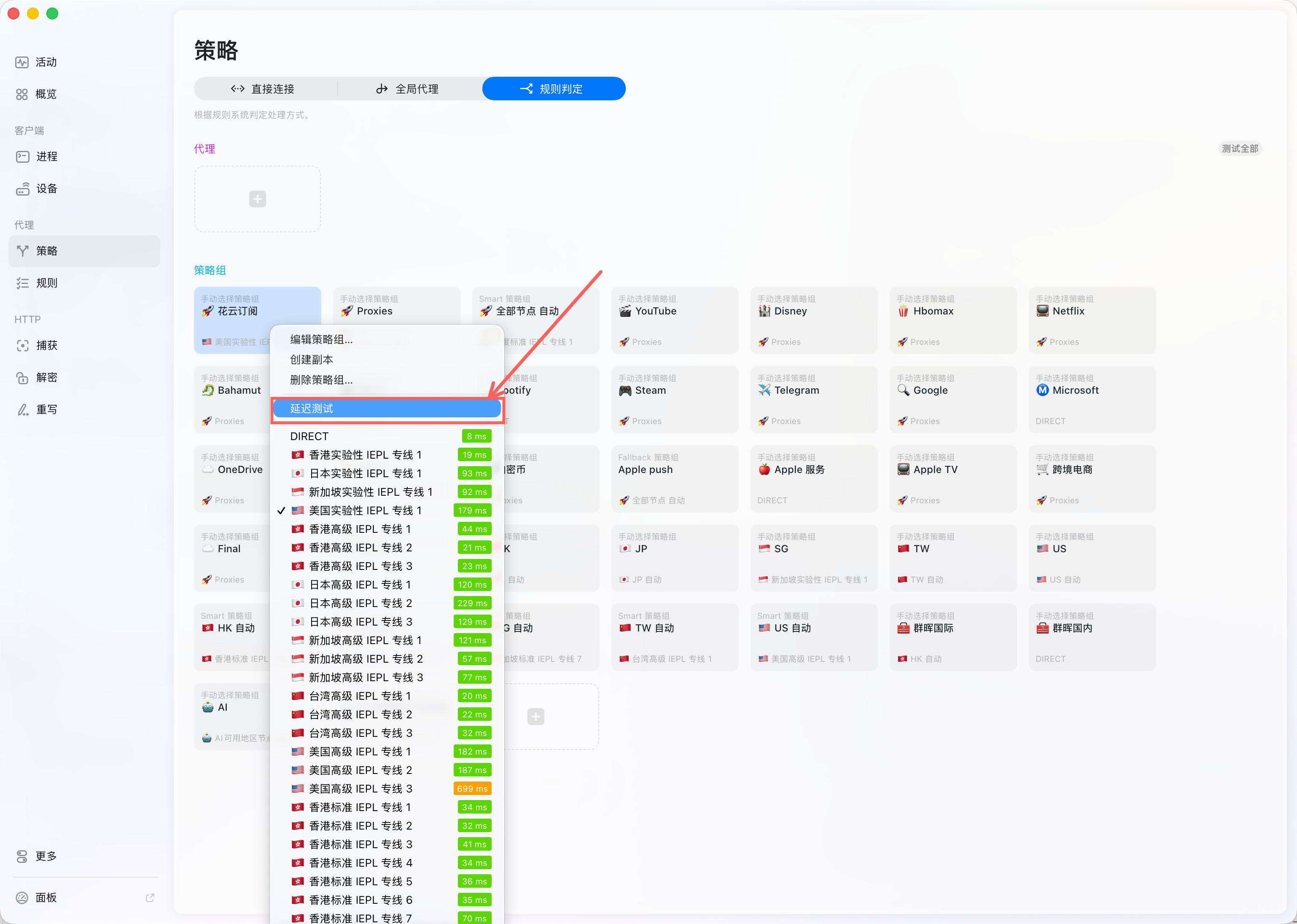Open the Apple push Fallback group card
1297x924 pixels.
(x=675, y=478)
